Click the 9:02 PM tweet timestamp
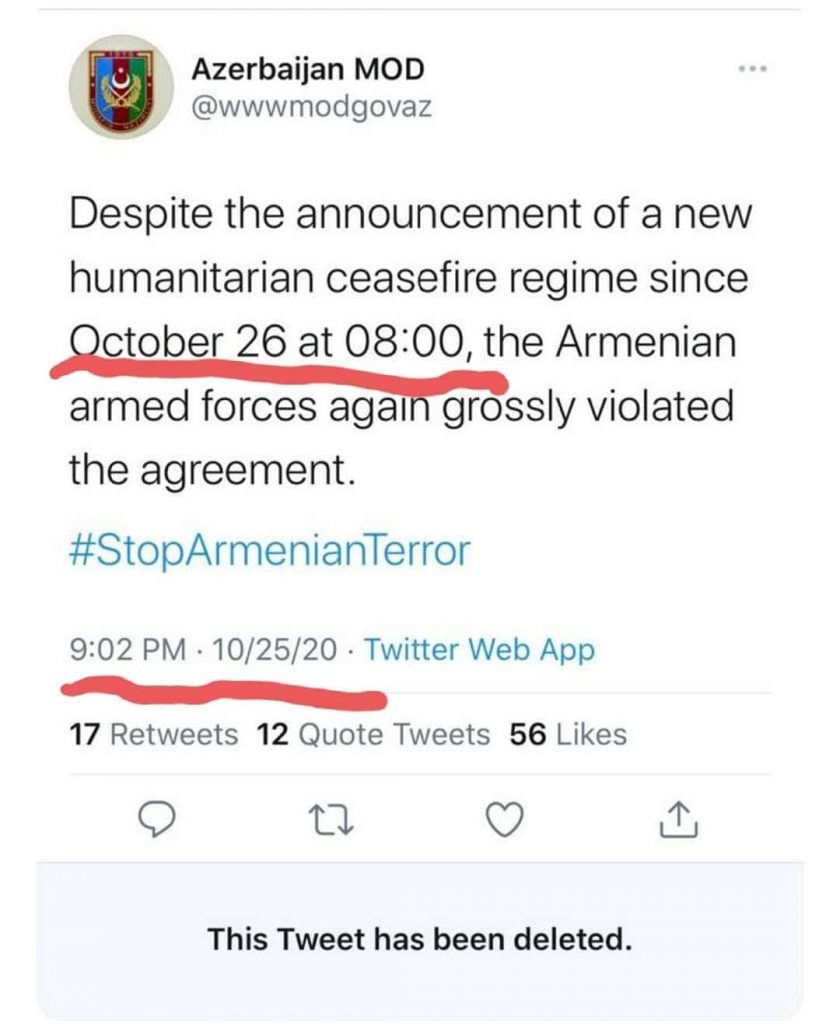Viewport: 840px width, 1024px height. coord(127,649)
